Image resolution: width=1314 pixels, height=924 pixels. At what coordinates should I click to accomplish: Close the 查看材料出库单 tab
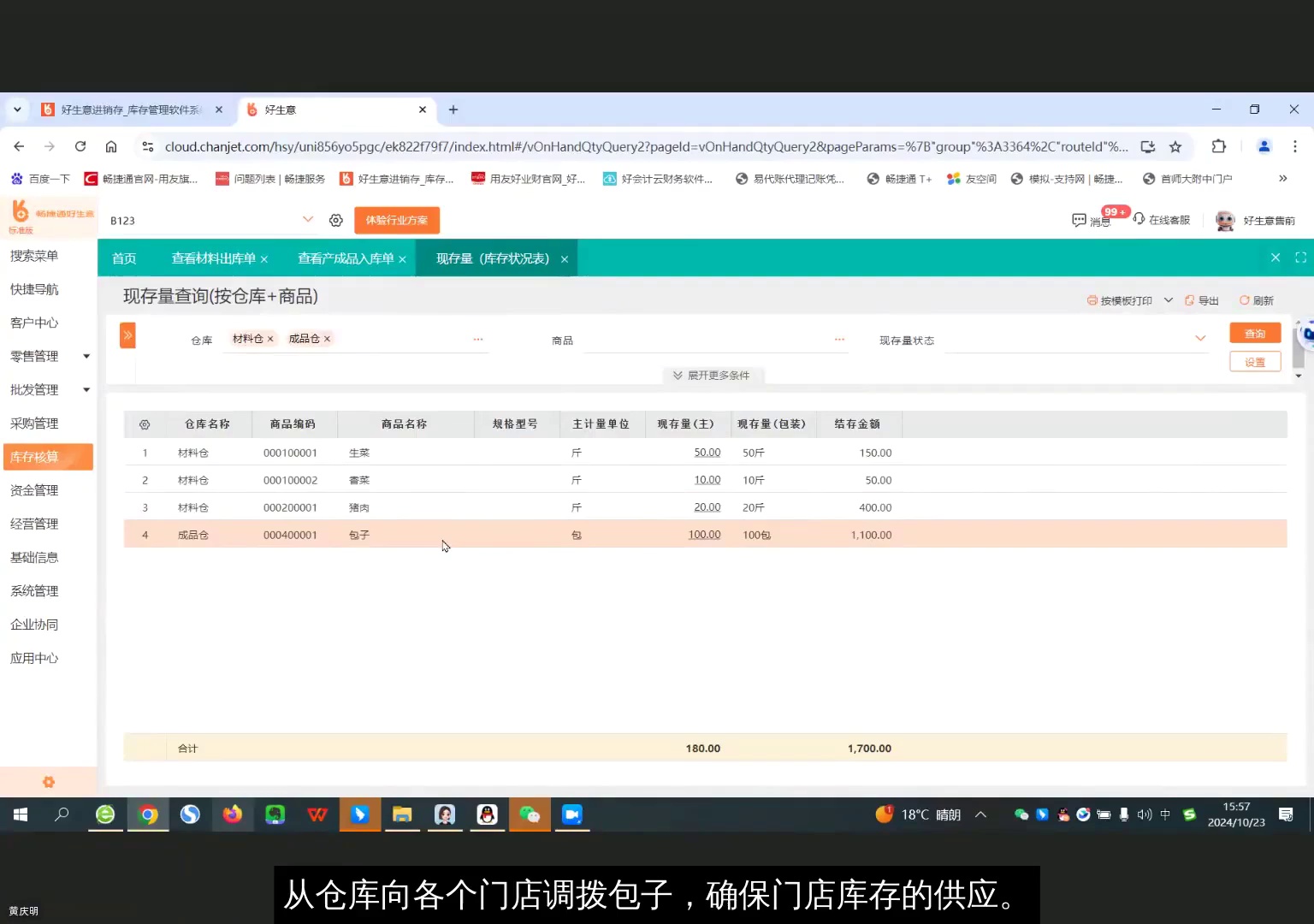[264, 258]
